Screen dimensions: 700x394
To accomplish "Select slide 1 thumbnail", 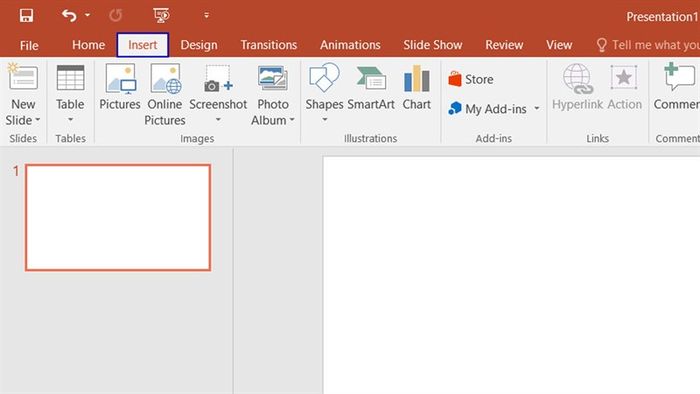I will coord(118,217).
